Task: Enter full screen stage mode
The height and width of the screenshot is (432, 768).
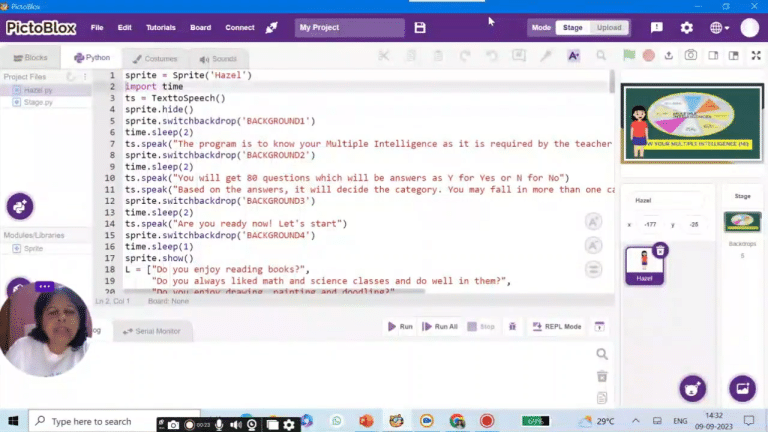Action: [756, 55]
